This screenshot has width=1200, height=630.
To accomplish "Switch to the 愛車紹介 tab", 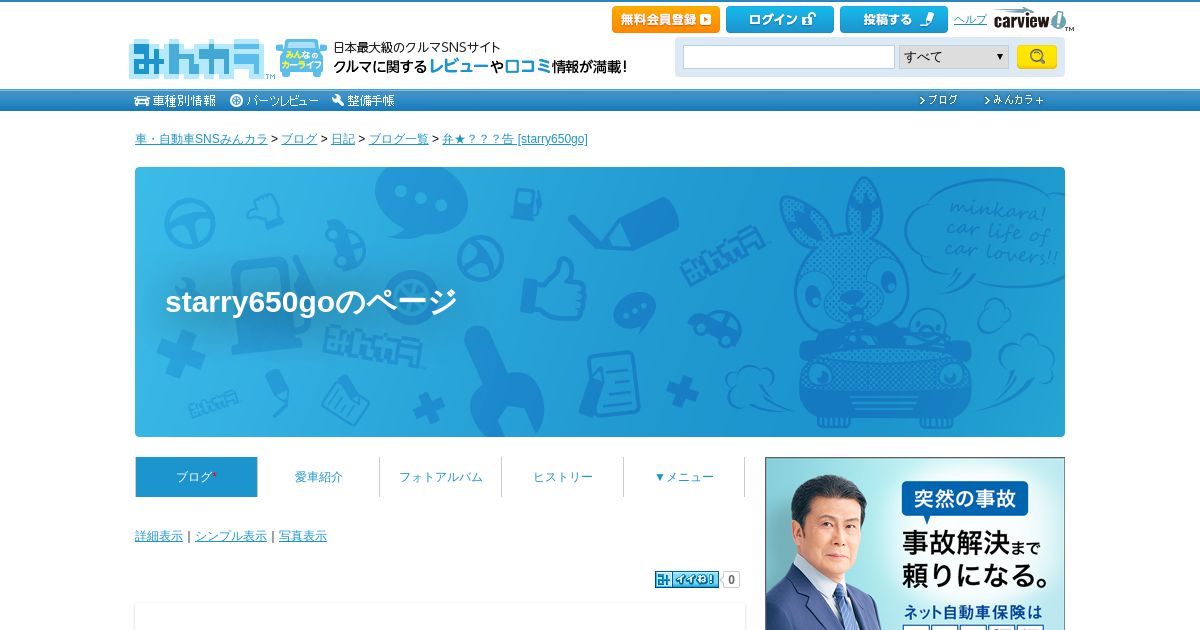I will point(318,477).
